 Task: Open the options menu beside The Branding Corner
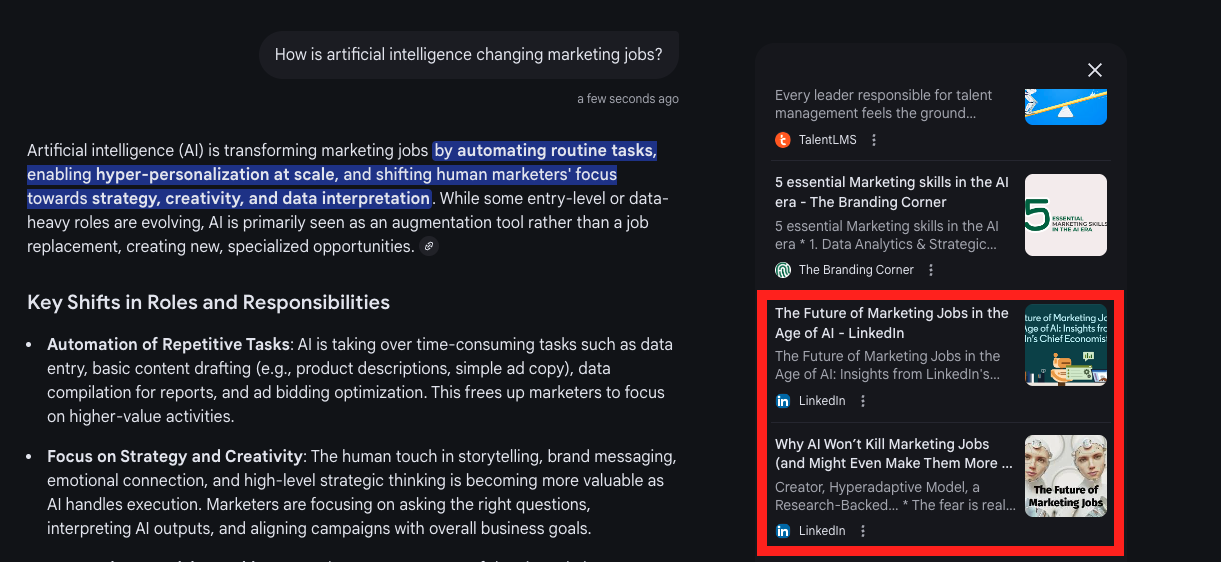[931, 270]
